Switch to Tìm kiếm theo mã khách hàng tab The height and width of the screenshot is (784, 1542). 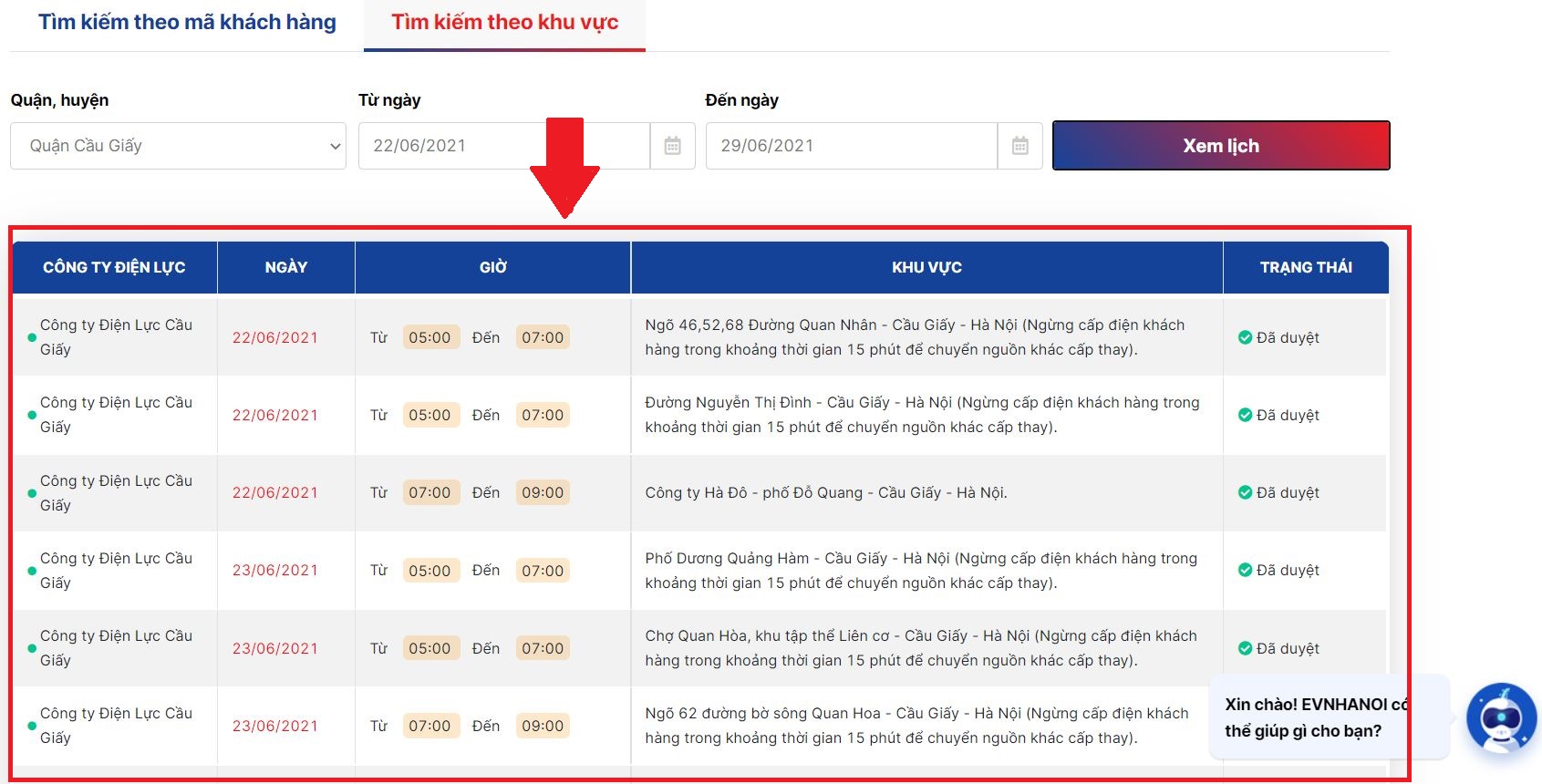pyautogui.click(x=187, y=22)
